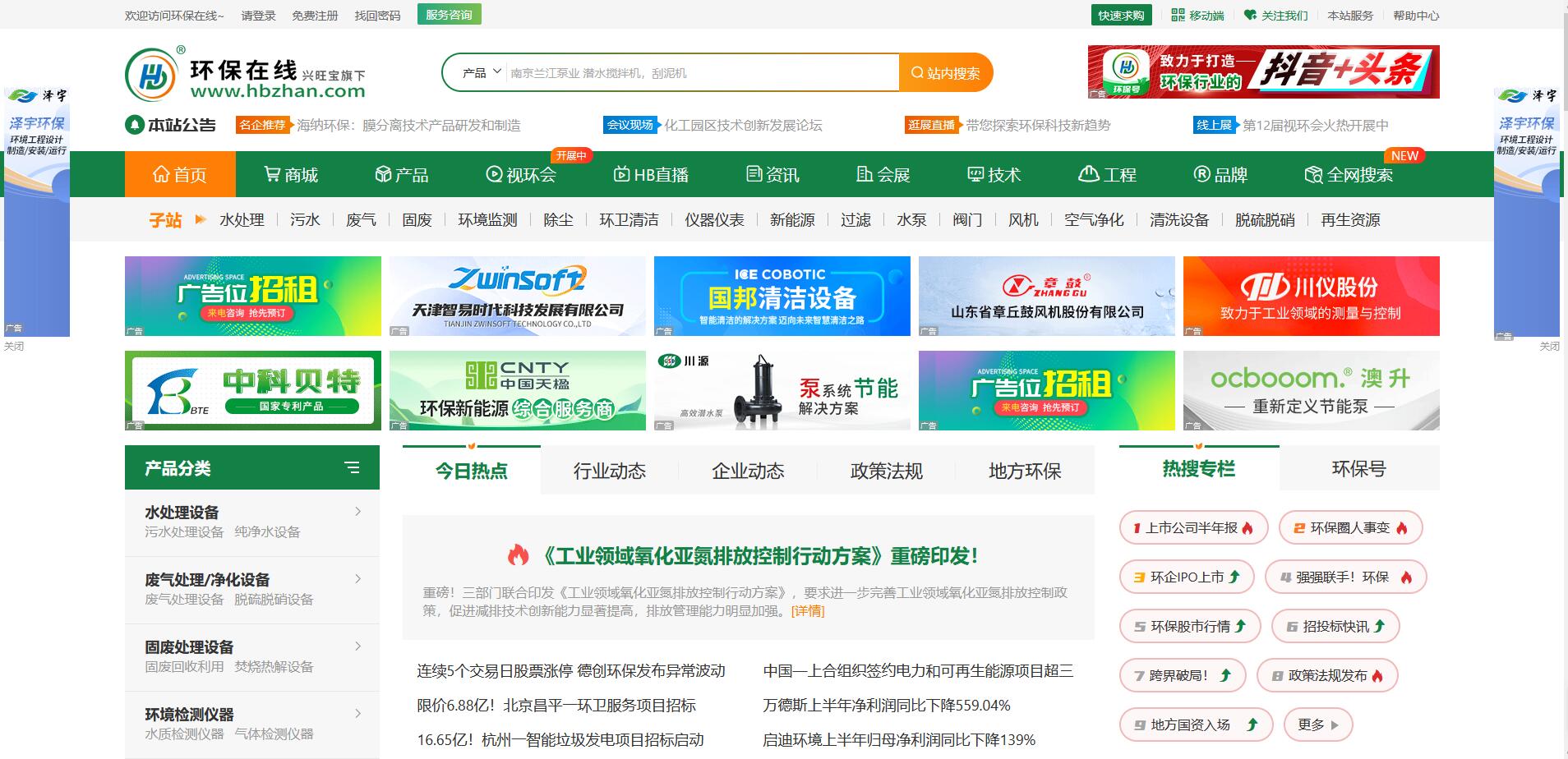Click the play icon for 视环会

[494, 174]
